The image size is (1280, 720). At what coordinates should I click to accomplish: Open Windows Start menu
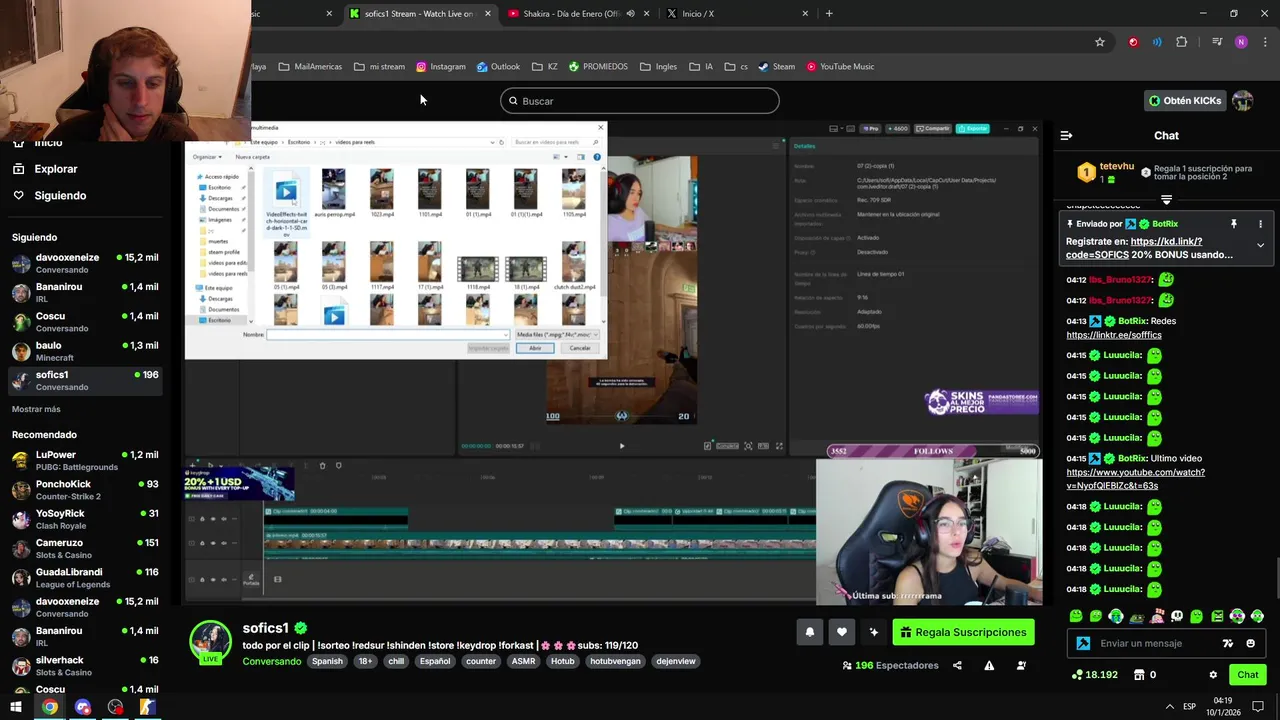tap(16, 707)
